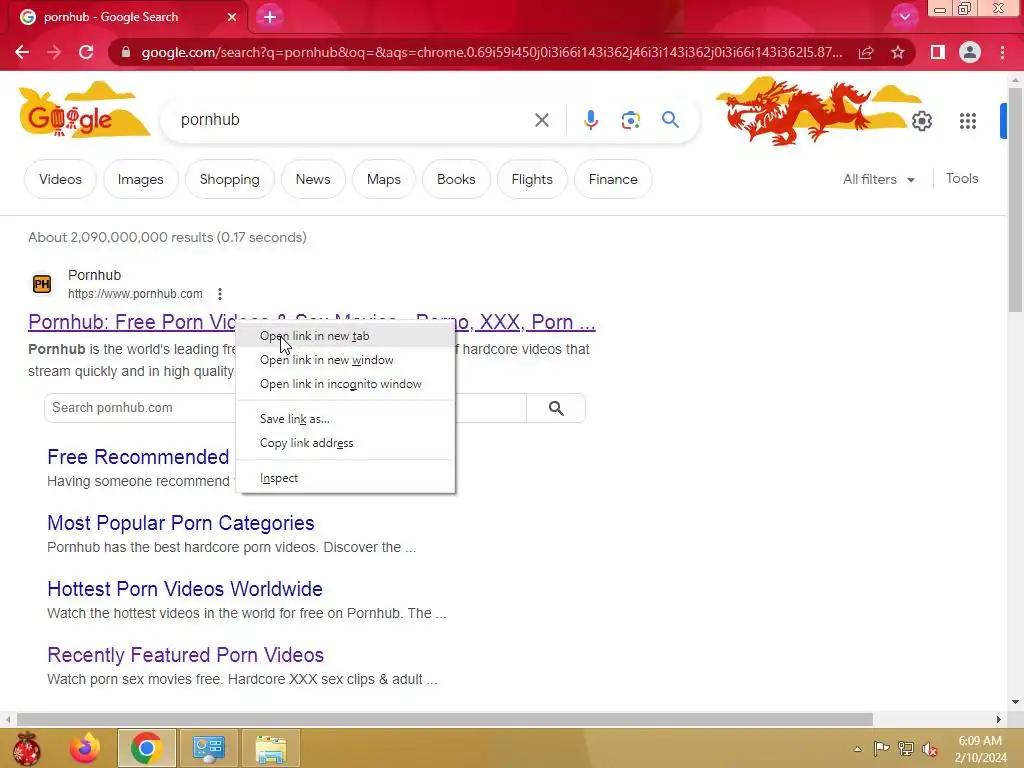Show hidden tray icons arrow
1024x768 pixels.
pos(857,749)
